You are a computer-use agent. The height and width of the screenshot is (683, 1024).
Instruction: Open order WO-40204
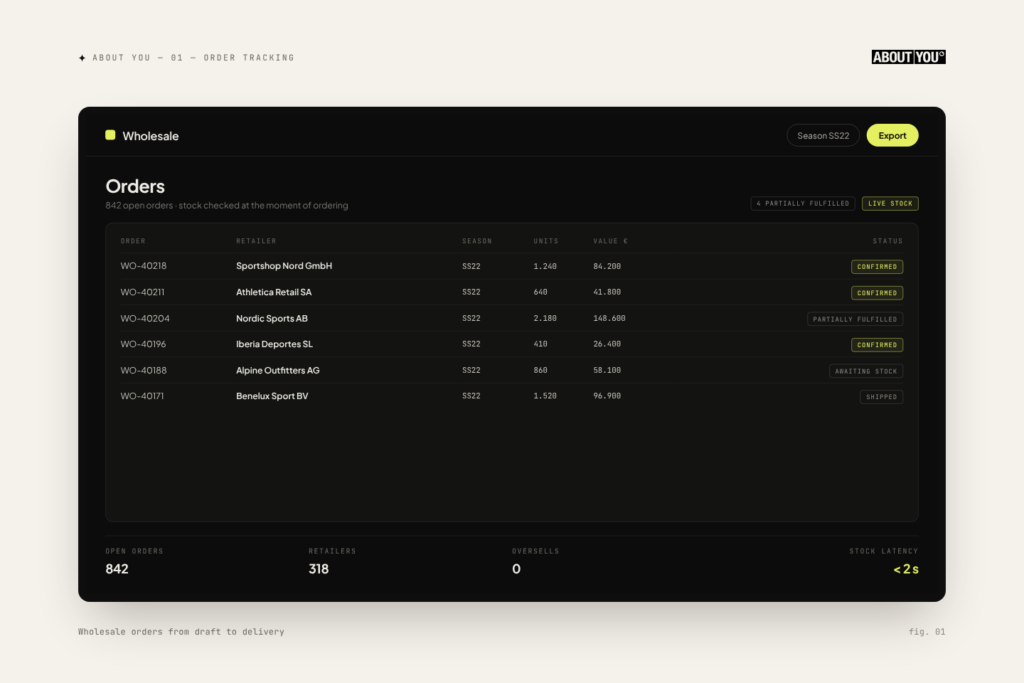tap(145, 318)
